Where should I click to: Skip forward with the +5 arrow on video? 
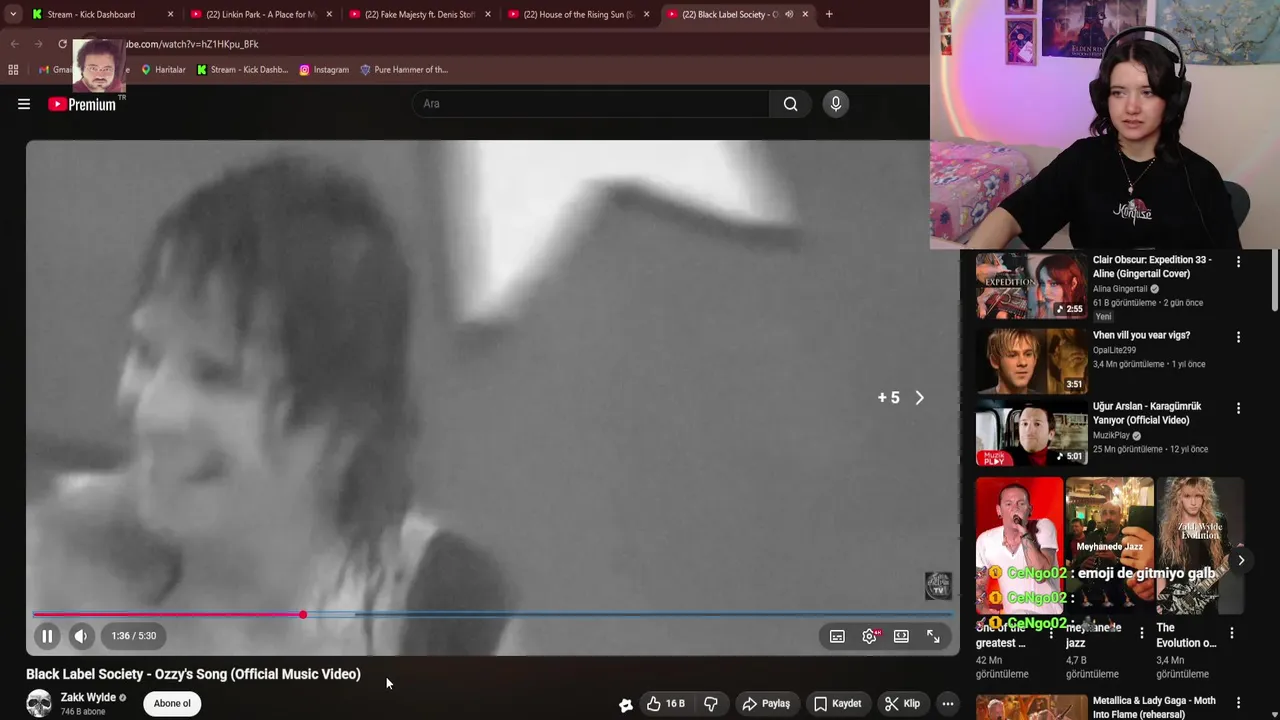coord(919,398)
